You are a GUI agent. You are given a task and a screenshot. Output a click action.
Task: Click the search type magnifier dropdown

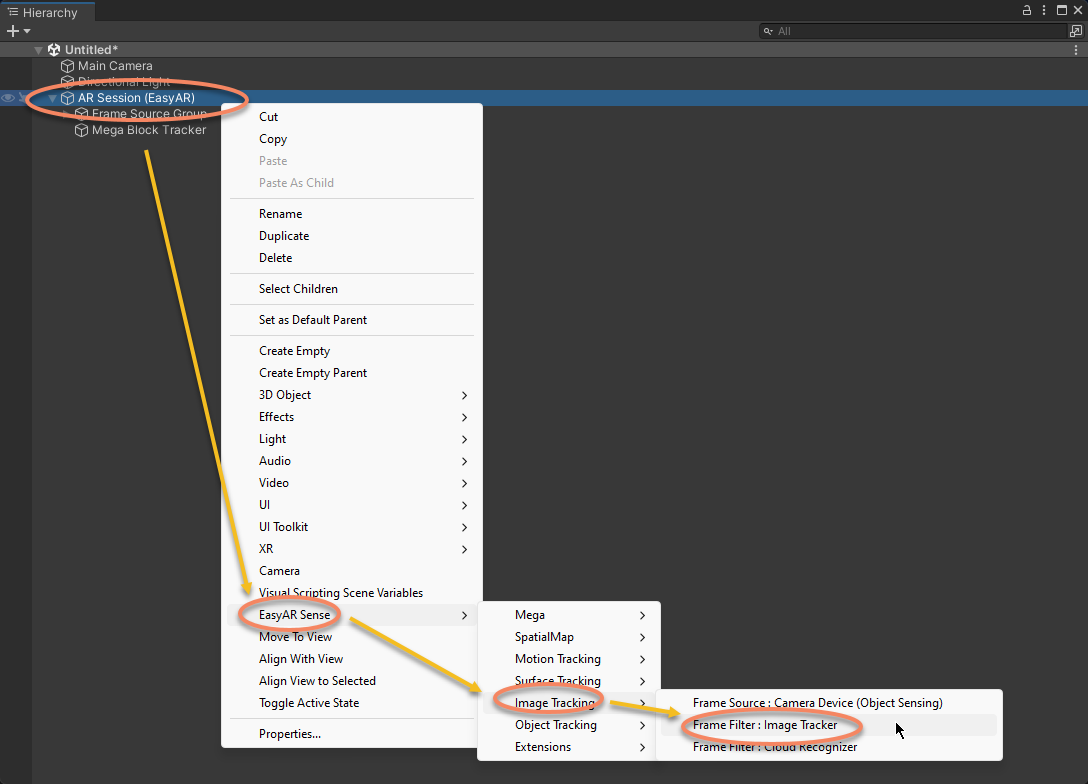coord(768,31)
